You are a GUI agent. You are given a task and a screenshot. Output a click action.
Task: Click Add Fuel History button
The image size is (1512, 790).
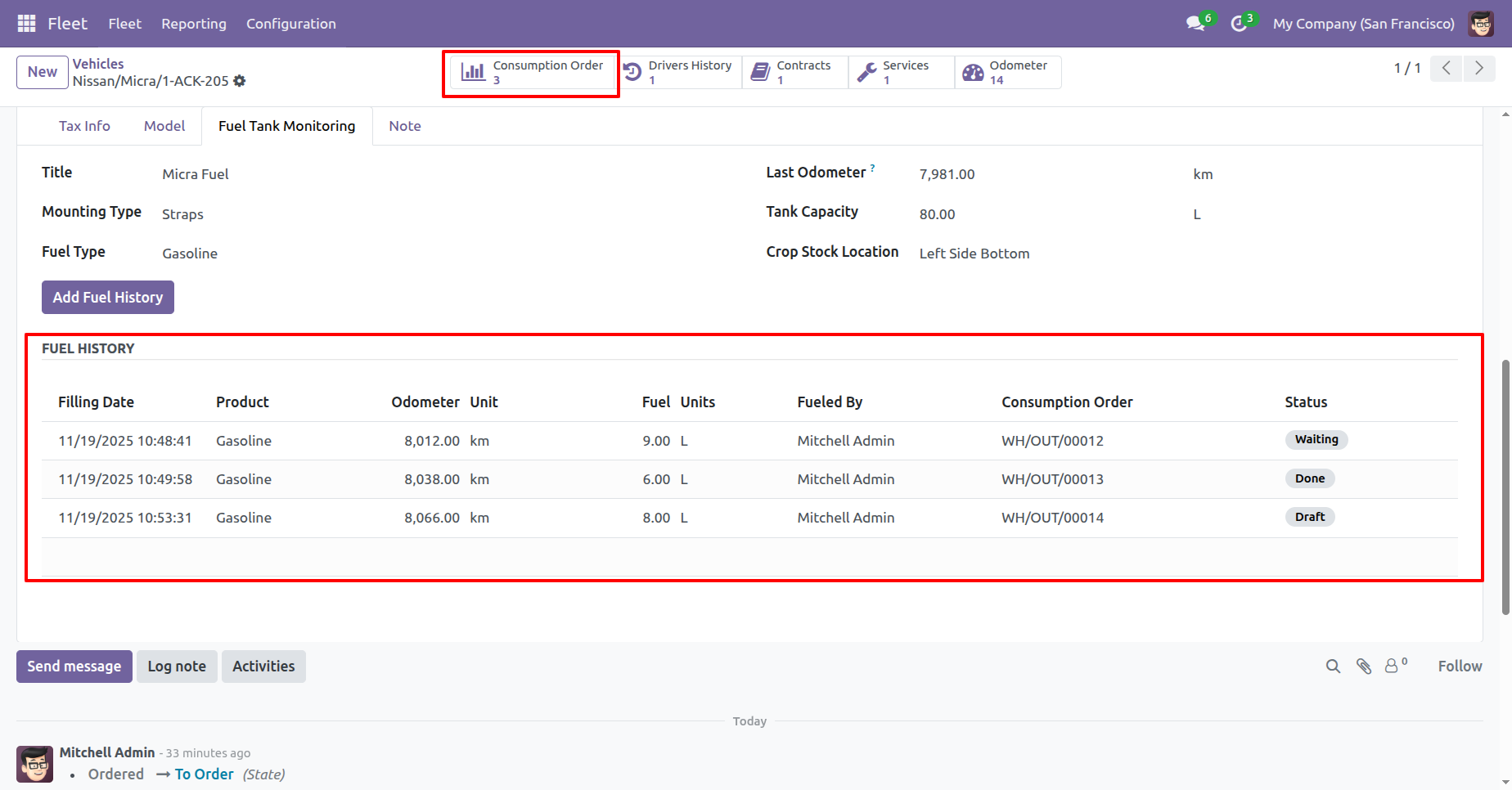[x=108, y=298]
